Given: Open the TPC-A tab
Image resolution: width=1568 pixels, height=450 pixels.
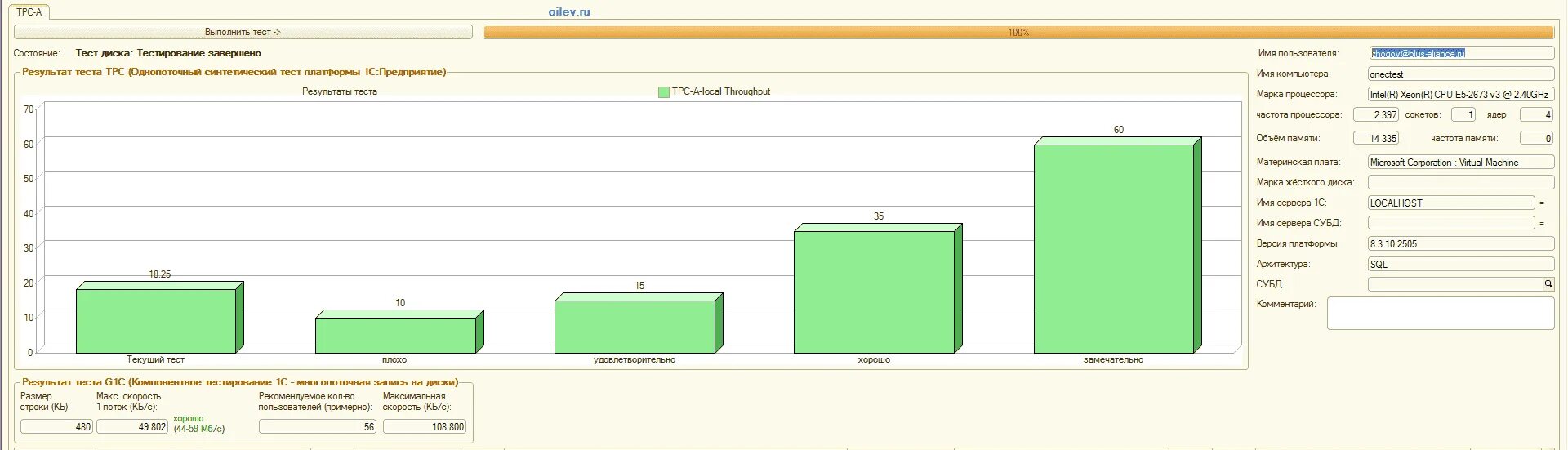Looking at the screenshot, I should 29,12.
